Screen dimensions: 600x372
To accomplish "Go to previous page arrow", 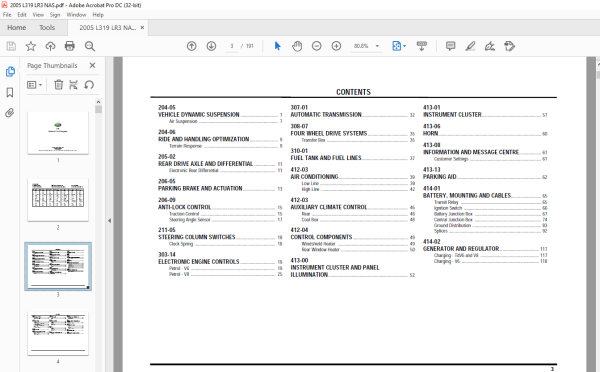I will point(192,46).
